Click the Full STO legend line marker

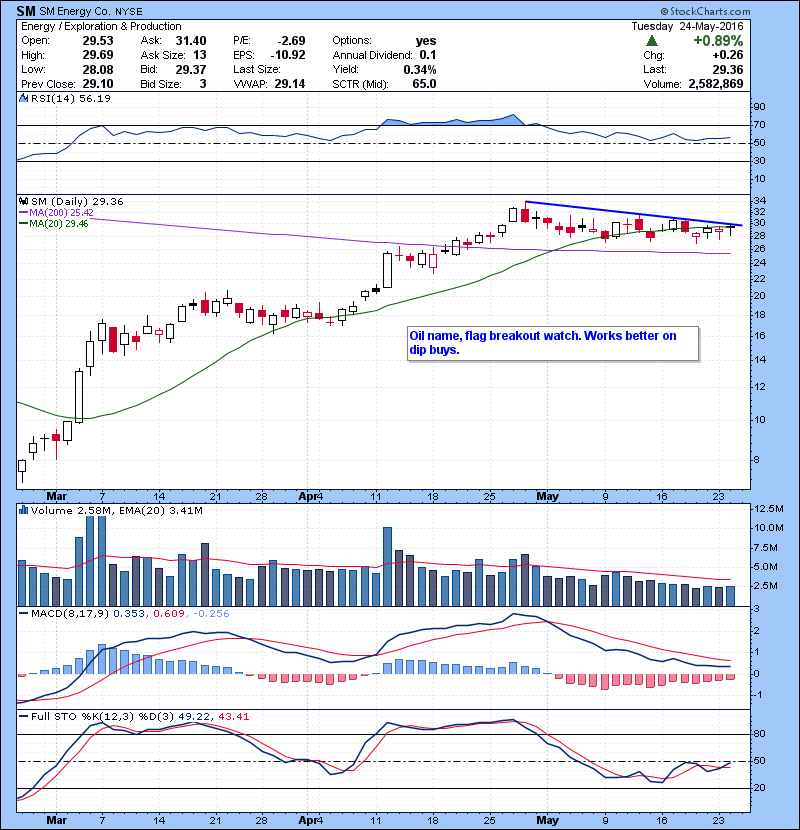[x=23, y=716]
